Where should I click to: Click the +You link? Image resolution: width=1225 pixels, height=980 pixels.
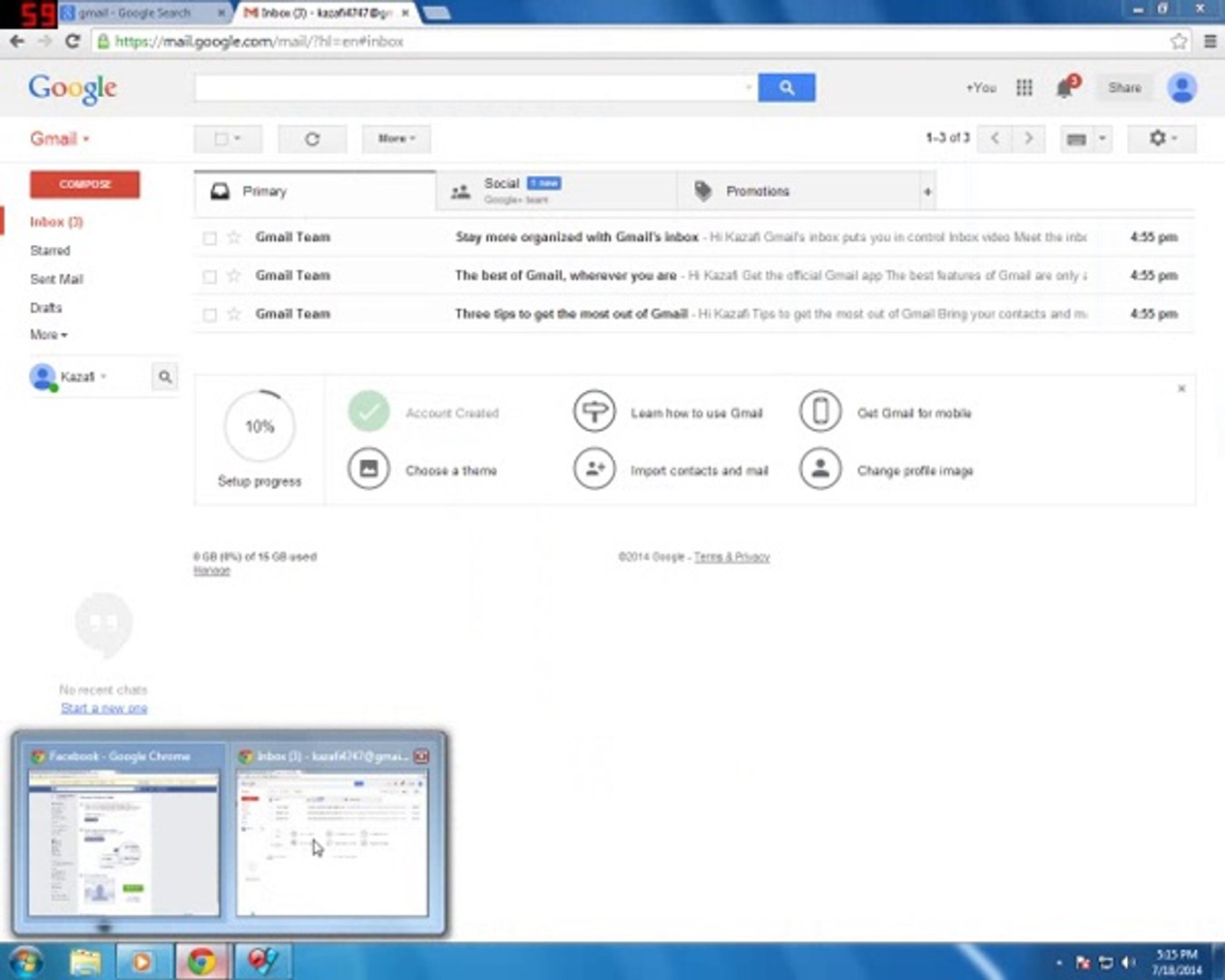pos(980,87)
